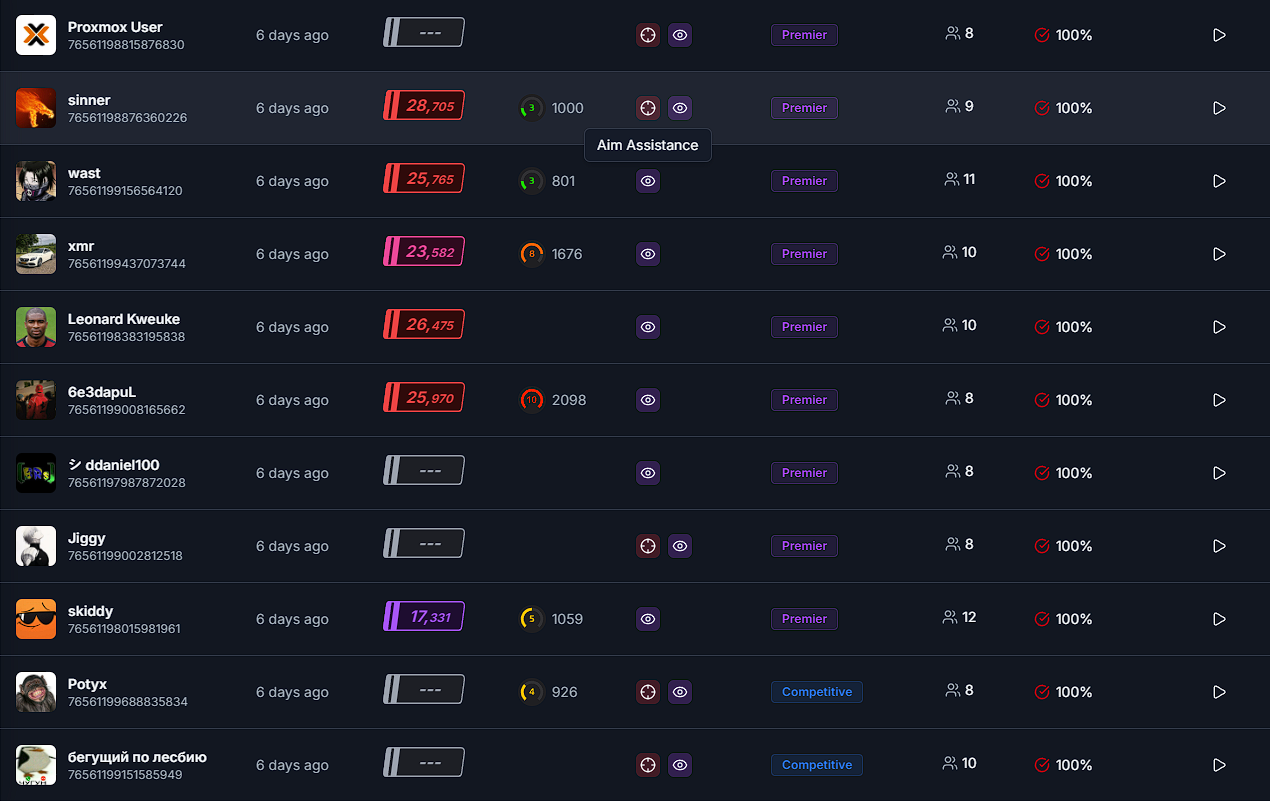The height and width of the screenshot is (801, 1270).
Task: Click the aim assistance crosshair icon for sinner
Action: click(648, 108)
